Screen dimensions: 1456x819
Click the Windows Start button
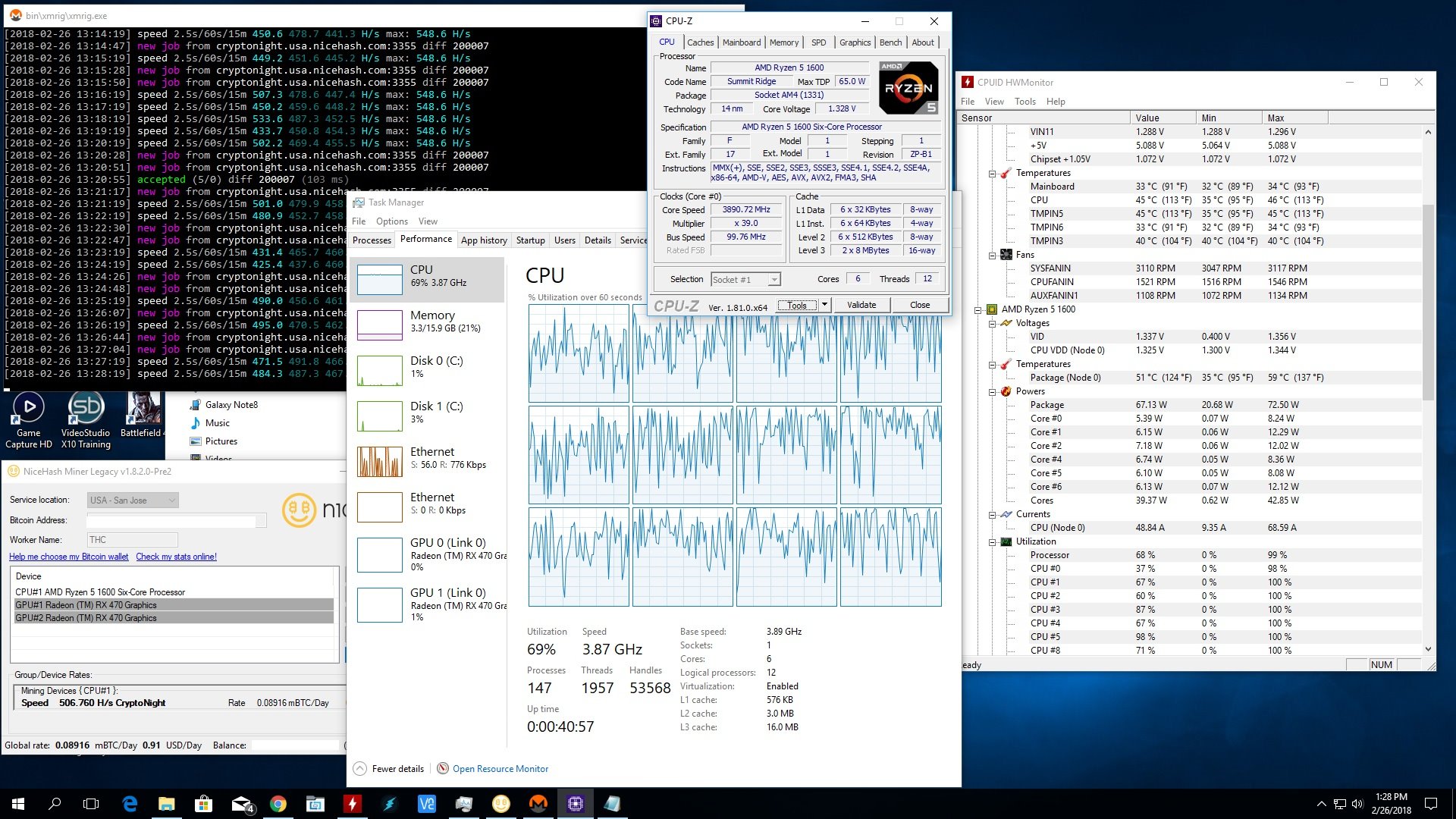tap(18, 804)
